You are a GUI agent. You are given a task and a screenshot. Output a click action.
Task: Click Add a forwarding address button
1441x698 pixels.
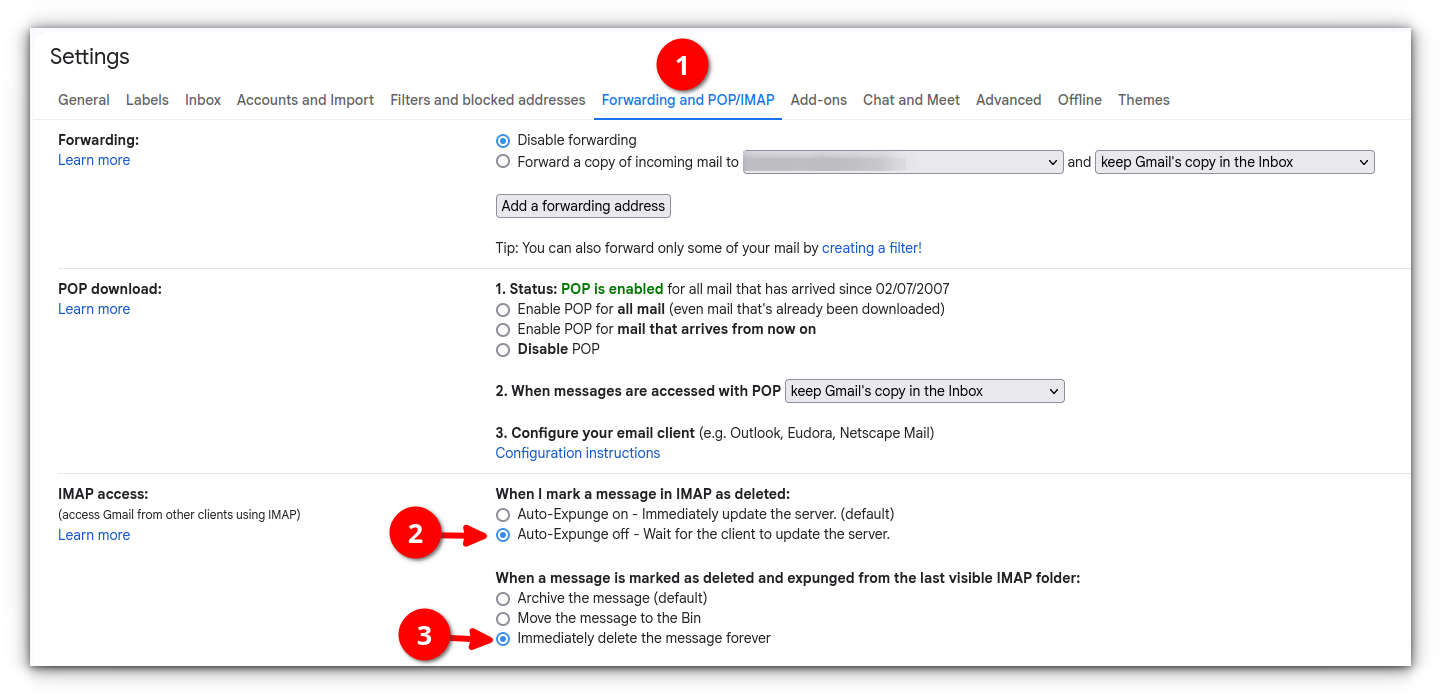583,206
